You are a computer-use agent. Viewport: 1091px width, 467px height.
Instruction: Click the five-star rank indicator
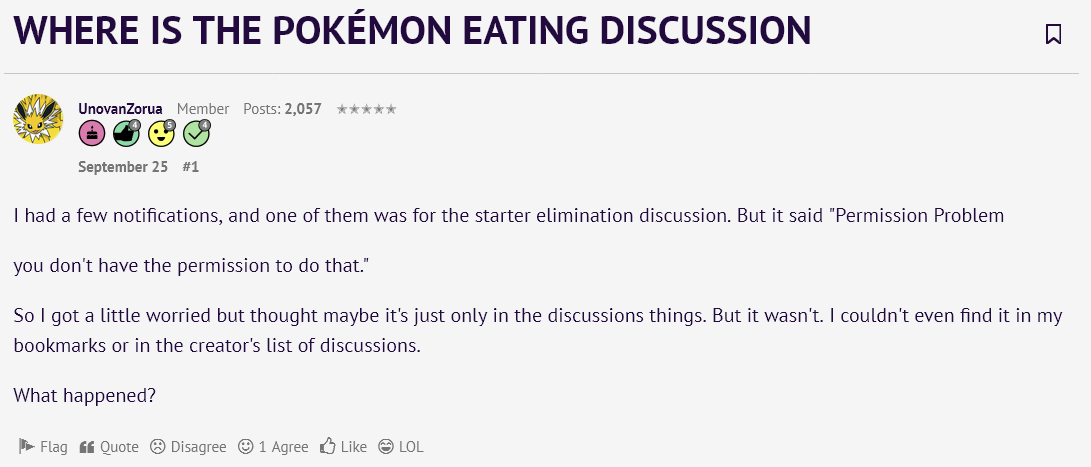[367, 109]
